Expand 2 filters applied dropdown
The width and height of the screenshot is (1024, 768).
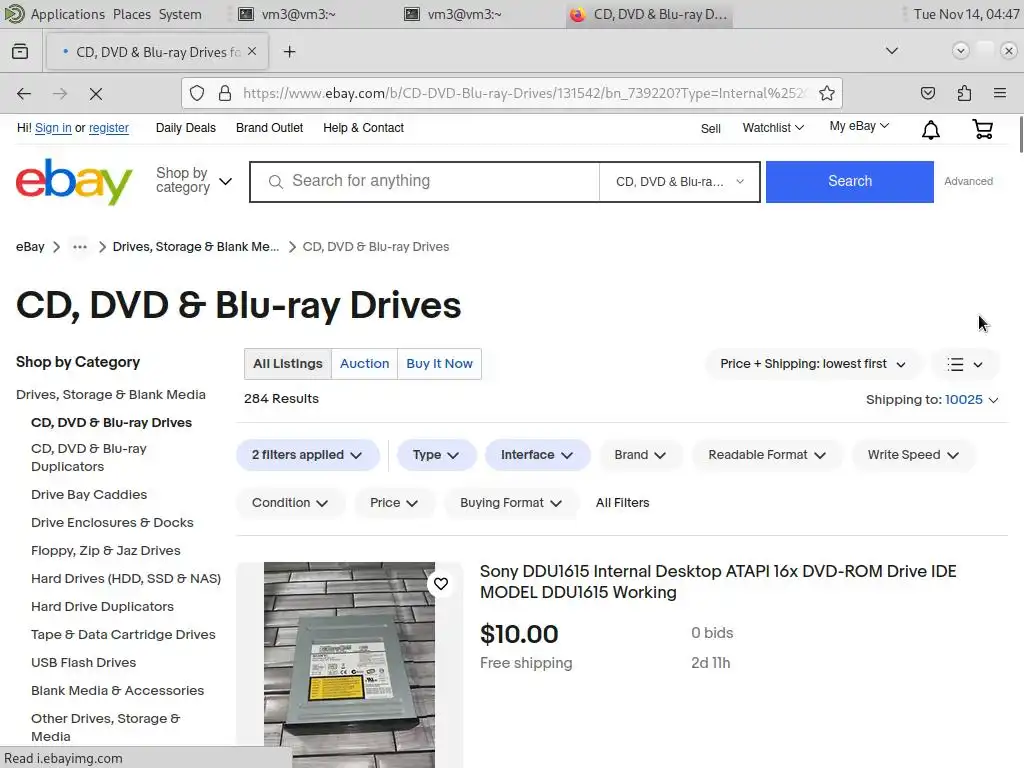click(x=307, y=455)
